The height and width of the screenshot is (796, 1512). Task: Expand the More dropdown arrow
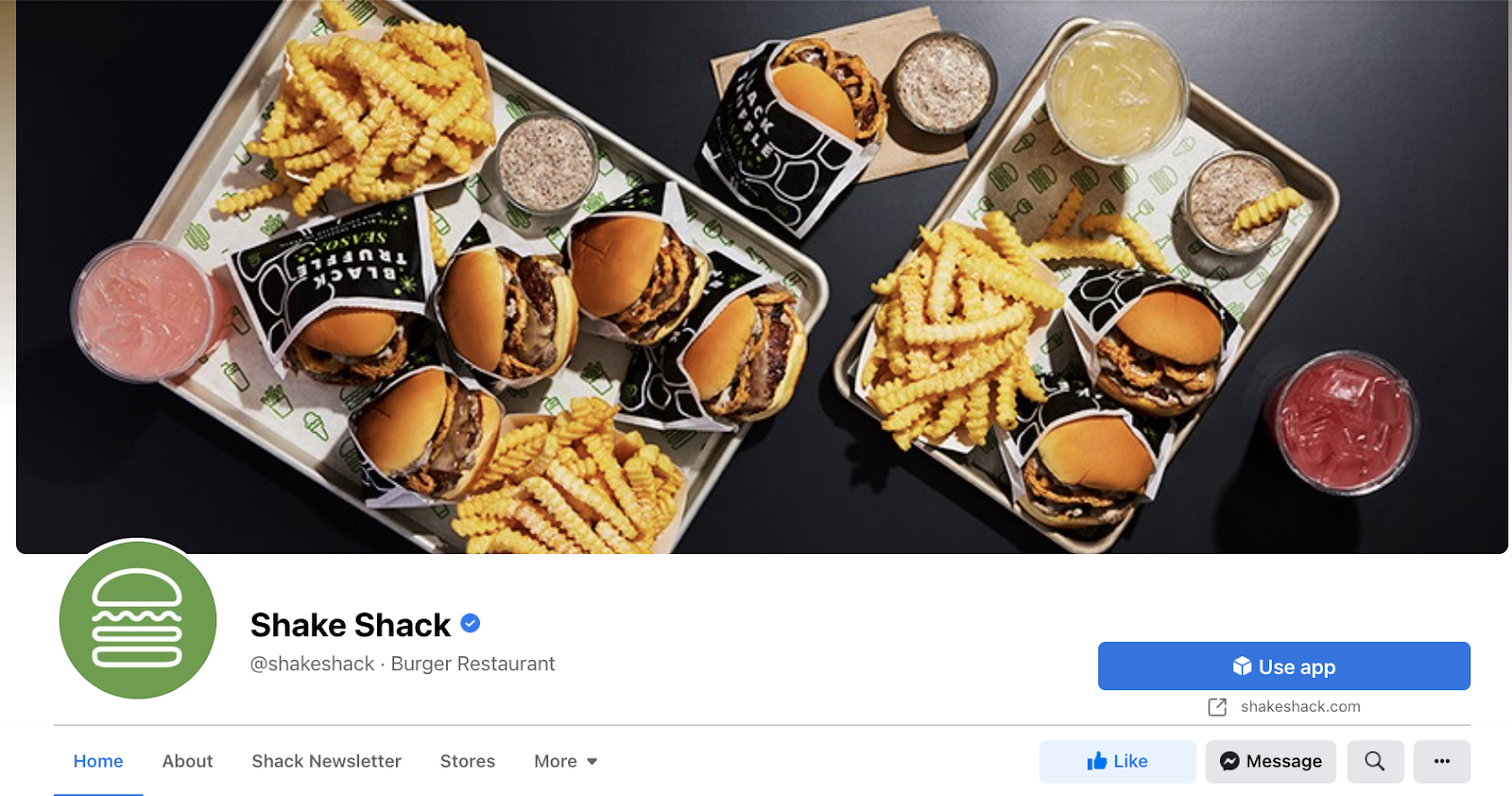pyautogui.click(x=593, y=762)
